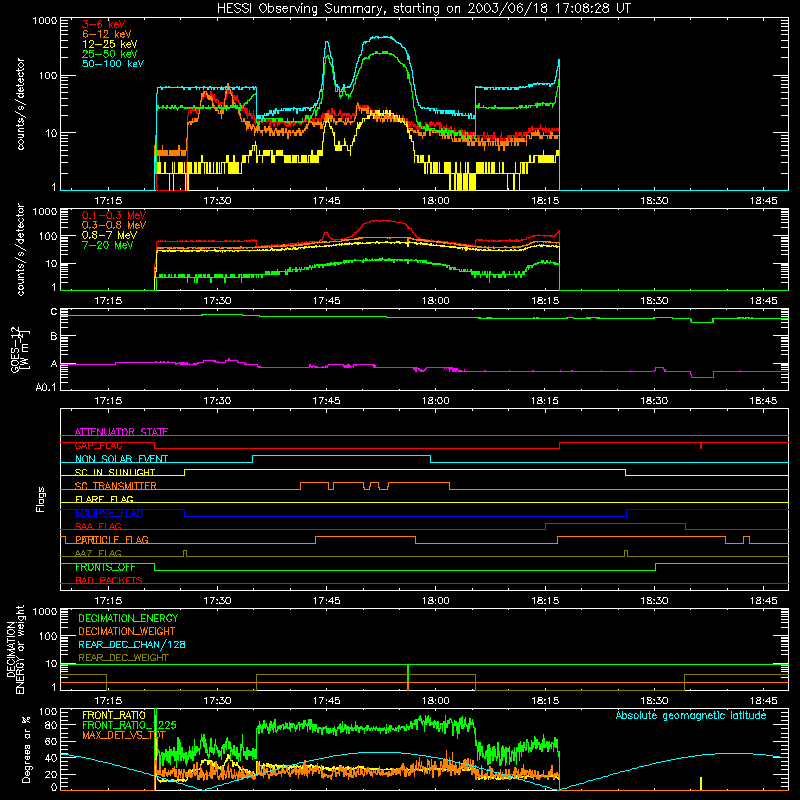Click the GOES-12 axis label
Screen dimensions: 800x800
pos(20,349)
